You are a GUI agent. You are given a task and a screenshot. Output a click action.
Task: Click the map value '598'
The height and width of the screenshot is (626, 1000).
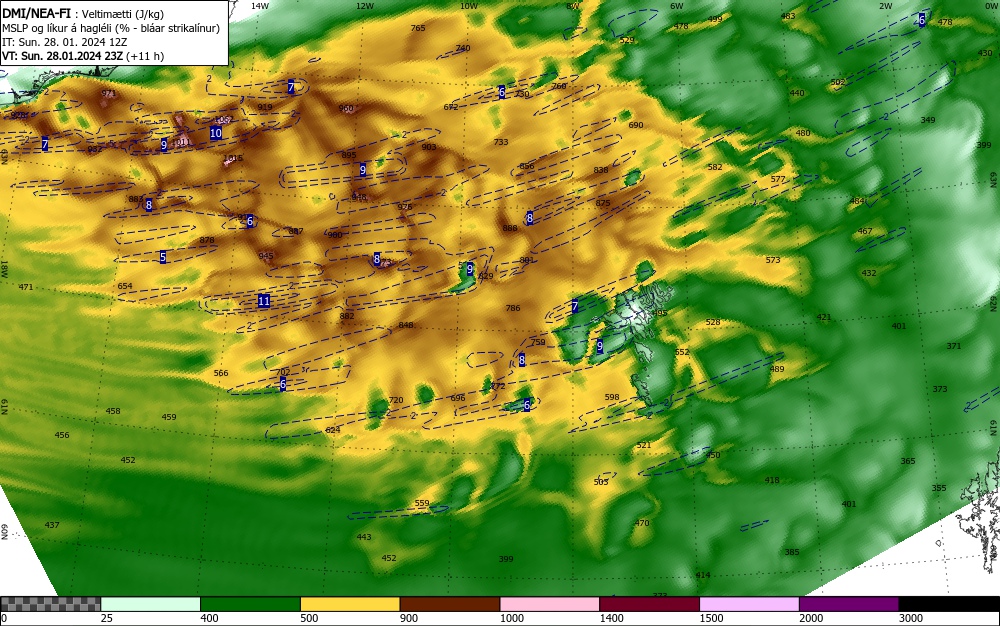tap(612, 397)
